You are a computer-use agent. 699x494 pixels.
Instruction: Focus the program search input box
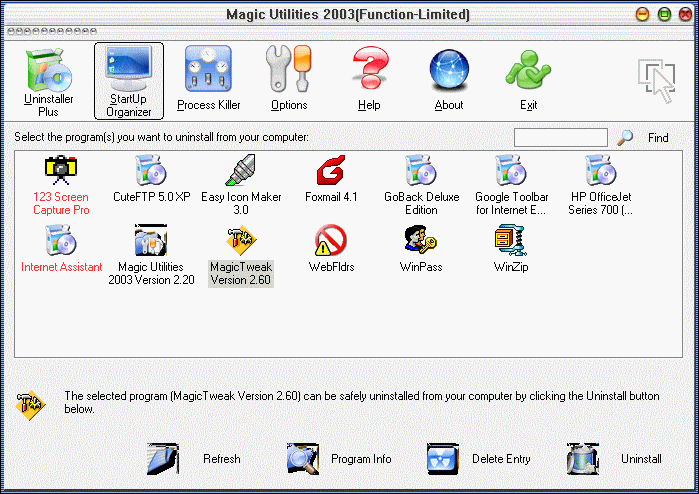(x=561, y=137)
